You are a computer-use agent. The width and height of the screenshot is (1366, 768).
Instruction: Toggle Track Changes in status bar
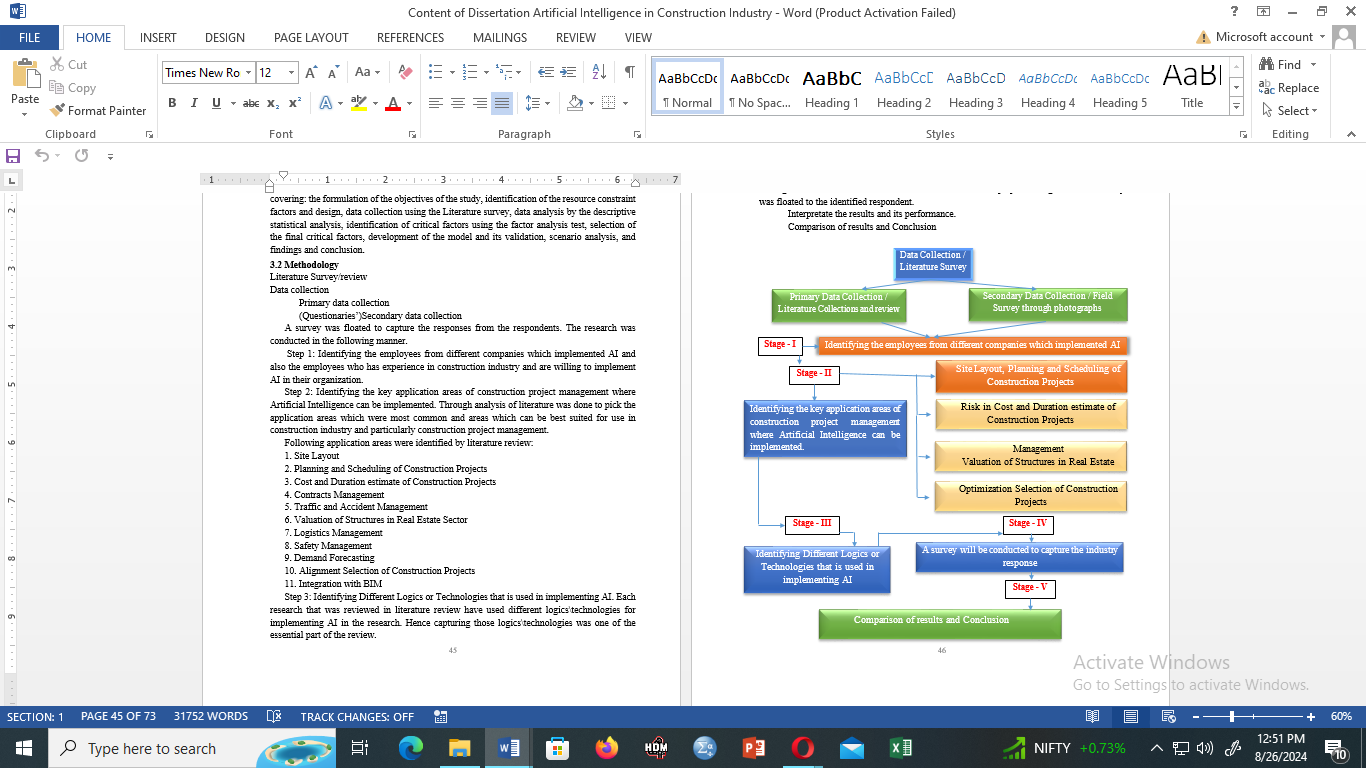pos(357,717)
